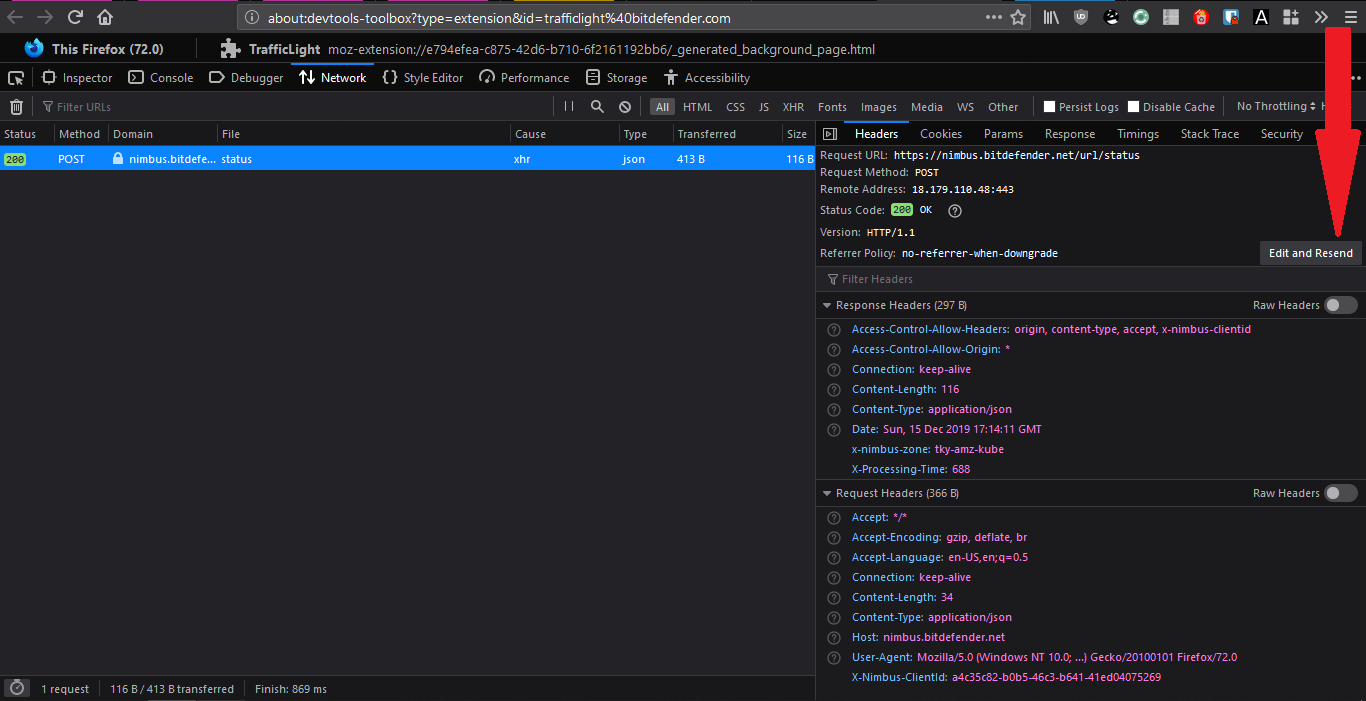Pause network recording with the pause icon
1366x701 pixels.
tap(569, 107)
